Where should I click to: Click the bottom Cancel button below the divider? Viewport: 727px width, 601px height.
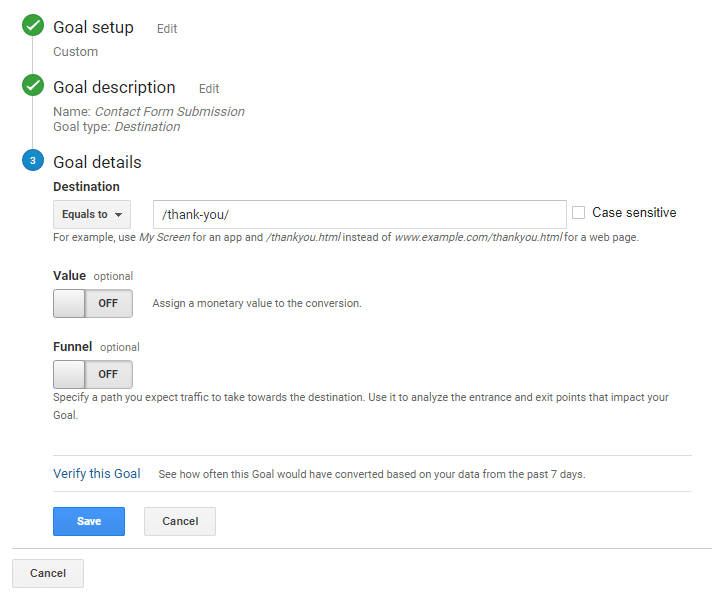48,573
